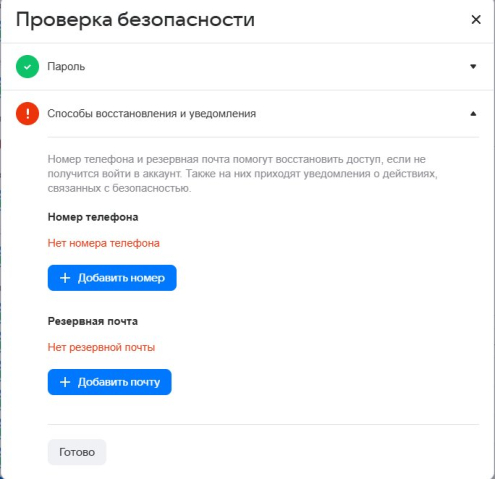Click the green checkmark icon beside Пароль

(27, 67)
